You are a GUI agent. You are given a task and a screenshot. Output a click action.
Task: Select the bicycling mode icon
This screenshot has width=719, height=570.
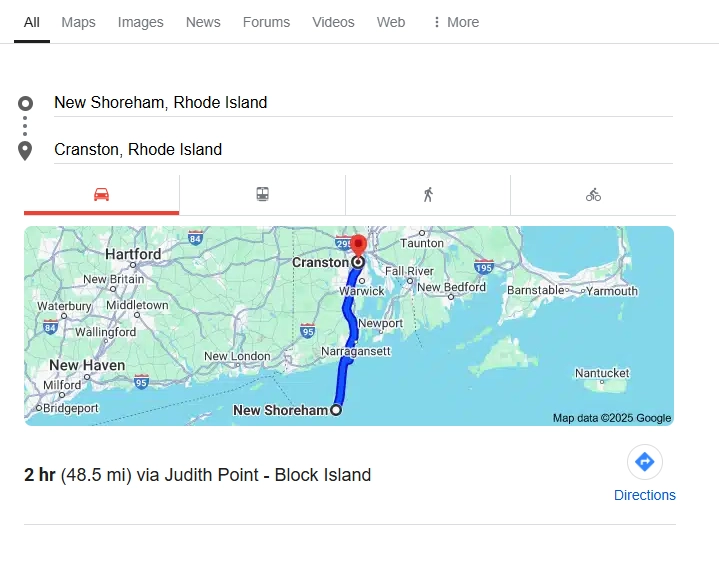pos(593,195)
